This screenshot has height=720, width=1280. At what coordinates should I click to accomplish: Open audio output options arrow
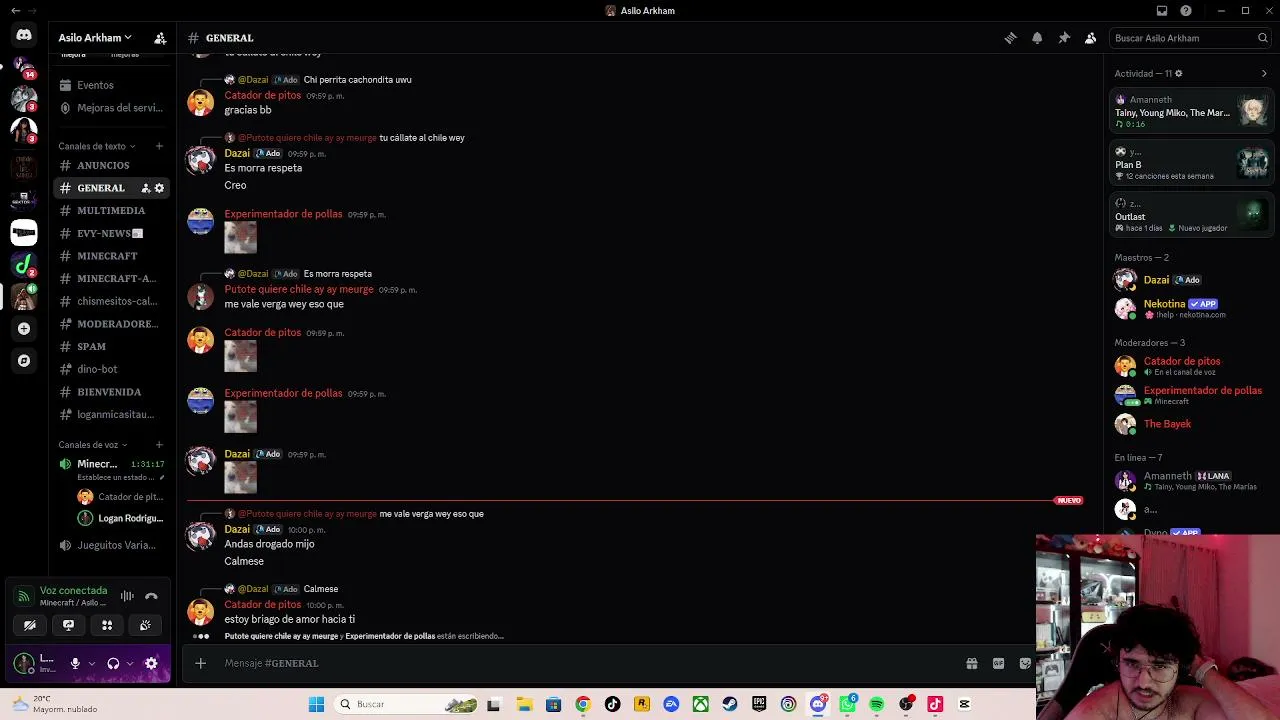click(130, 663)
